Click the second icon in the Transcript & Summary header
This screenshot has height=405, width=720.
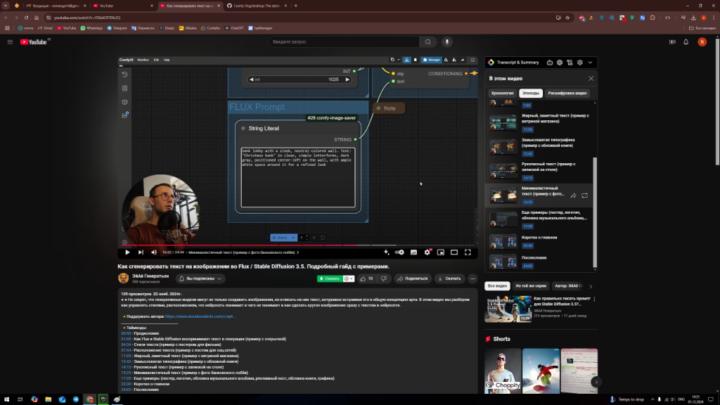(560, 62)
